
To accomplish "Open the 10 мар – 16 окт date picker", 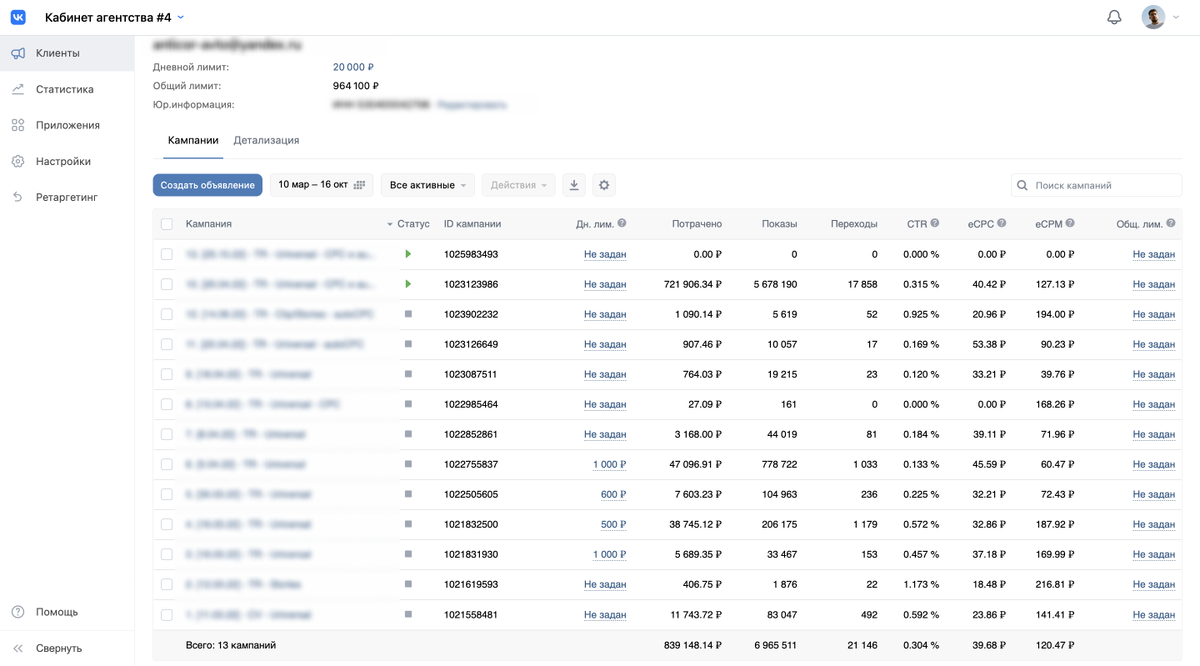I will point(321,185).
